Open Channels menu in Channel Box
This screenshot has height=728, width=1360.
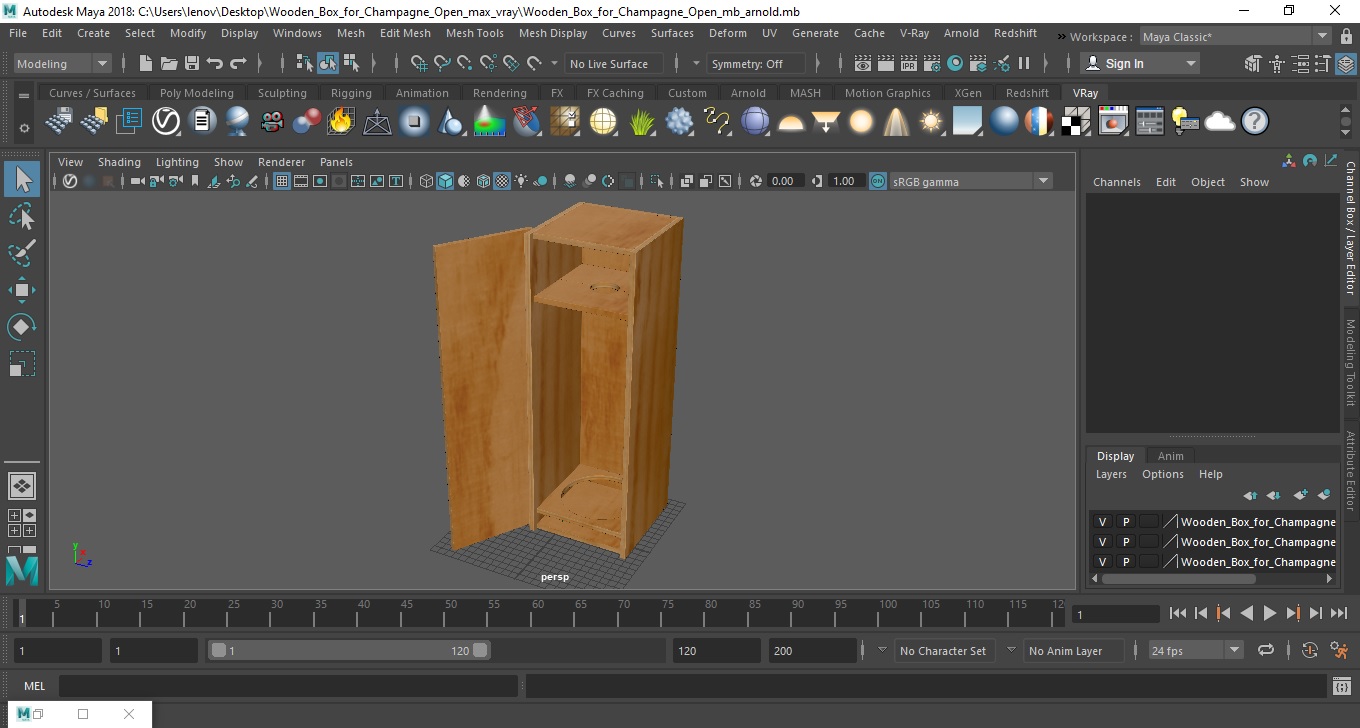click(x=1116, y=182)
